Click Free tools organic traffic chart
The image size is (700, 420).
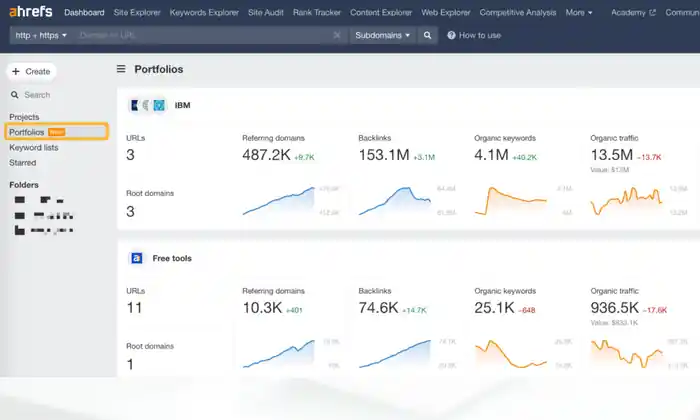(x=626, y=353)
